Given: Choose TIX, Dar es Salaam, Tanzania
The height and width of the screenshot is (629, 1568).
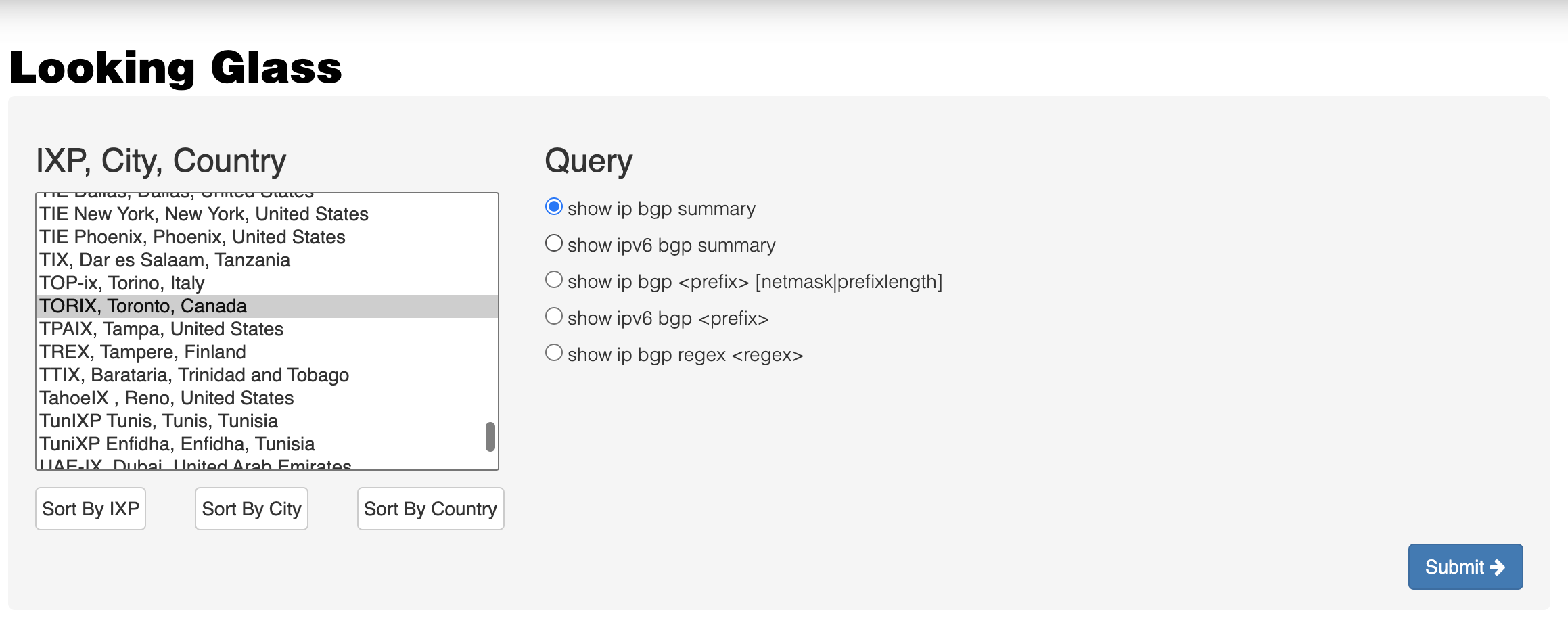Looking at the screenshot, I should (164, 260).
